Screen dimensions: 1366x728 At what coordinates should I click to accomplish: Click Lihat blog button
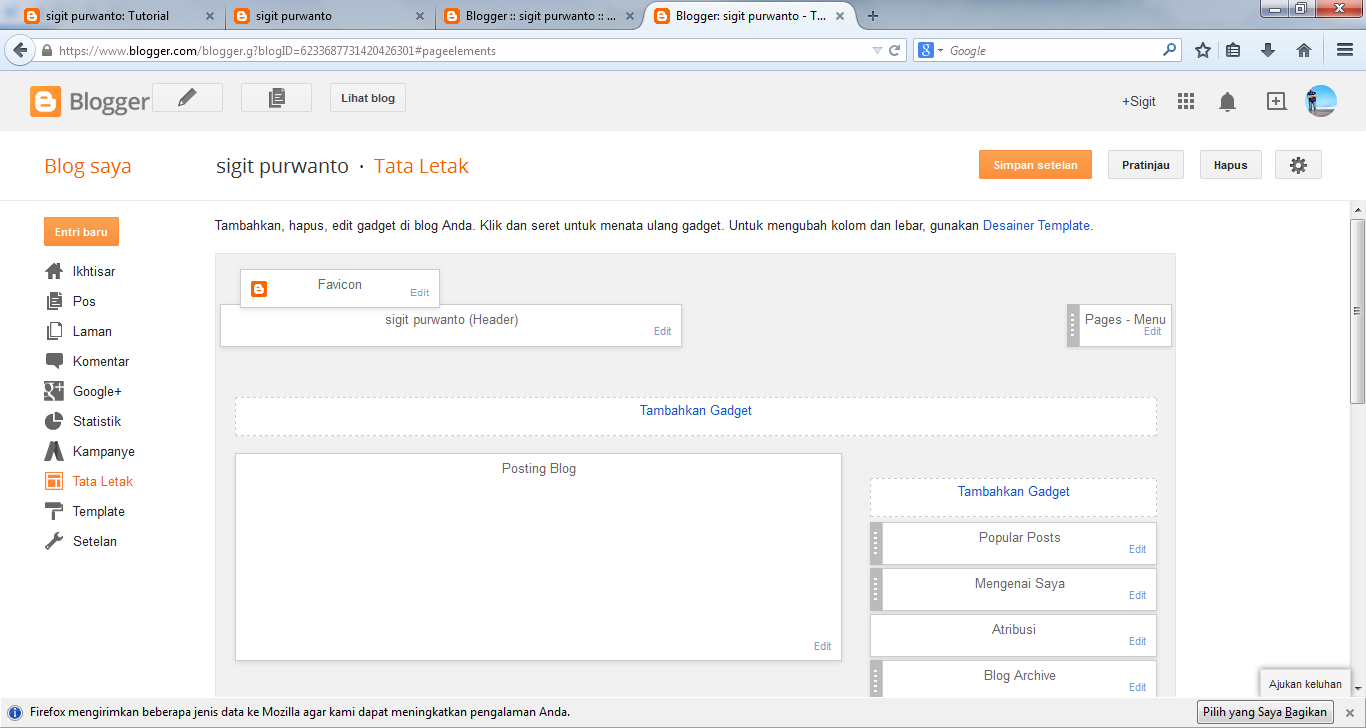[x=368, y=98]
